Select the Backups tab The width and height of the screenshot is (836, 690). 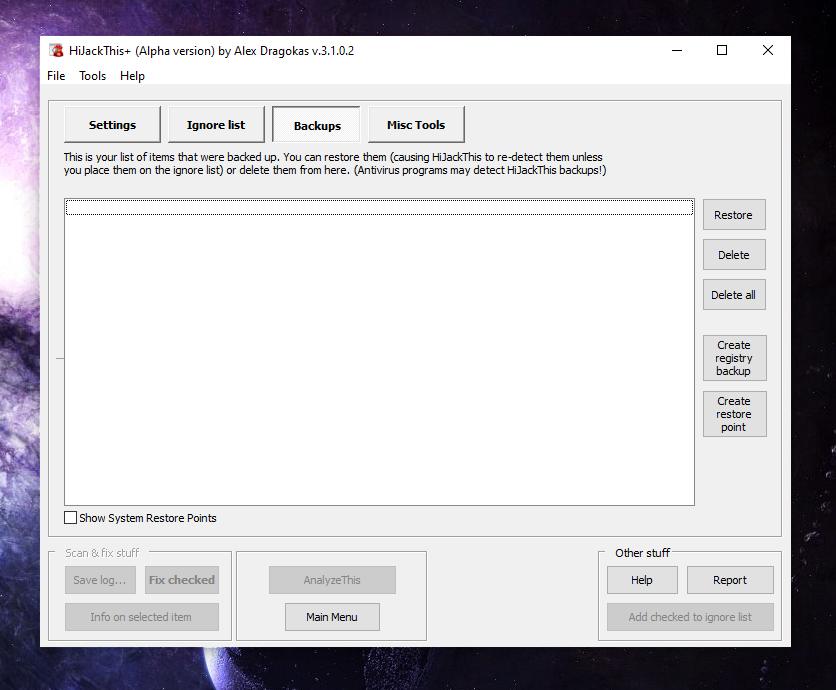(317, 125)
